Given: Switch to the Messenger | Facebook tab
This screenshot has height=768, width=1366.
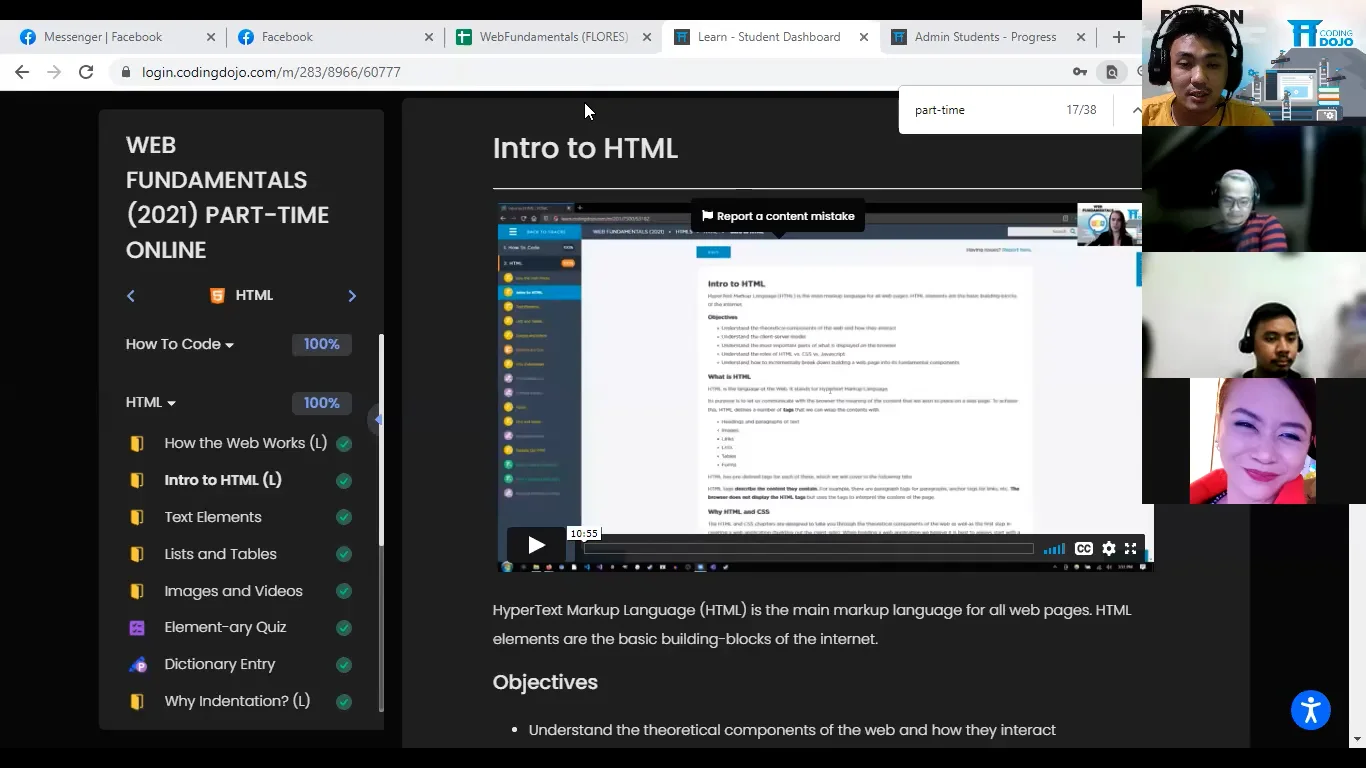Looking at the screenshot, I should click(x=117, y=37).
